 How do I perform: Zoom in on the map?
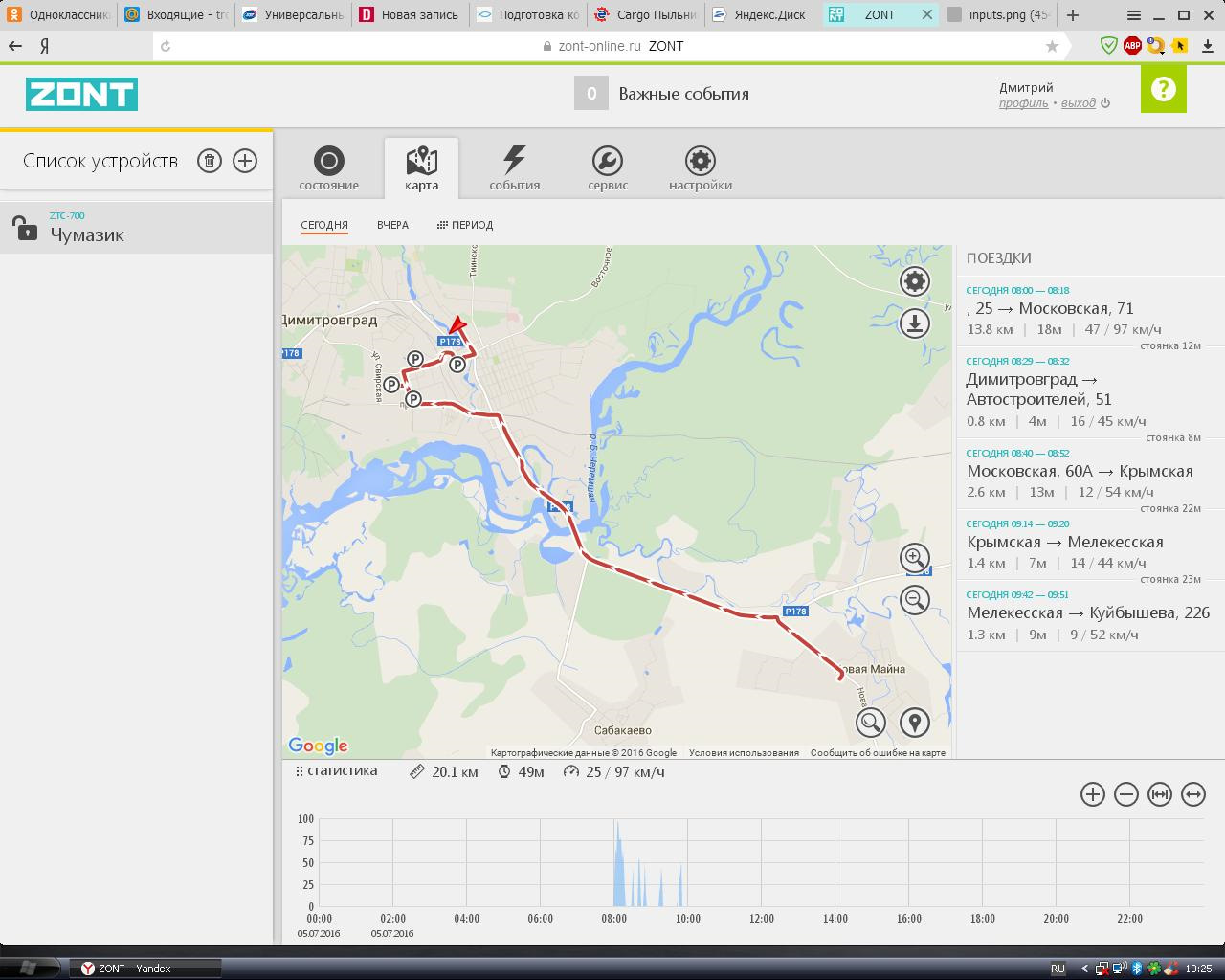[x=915, y=558]
